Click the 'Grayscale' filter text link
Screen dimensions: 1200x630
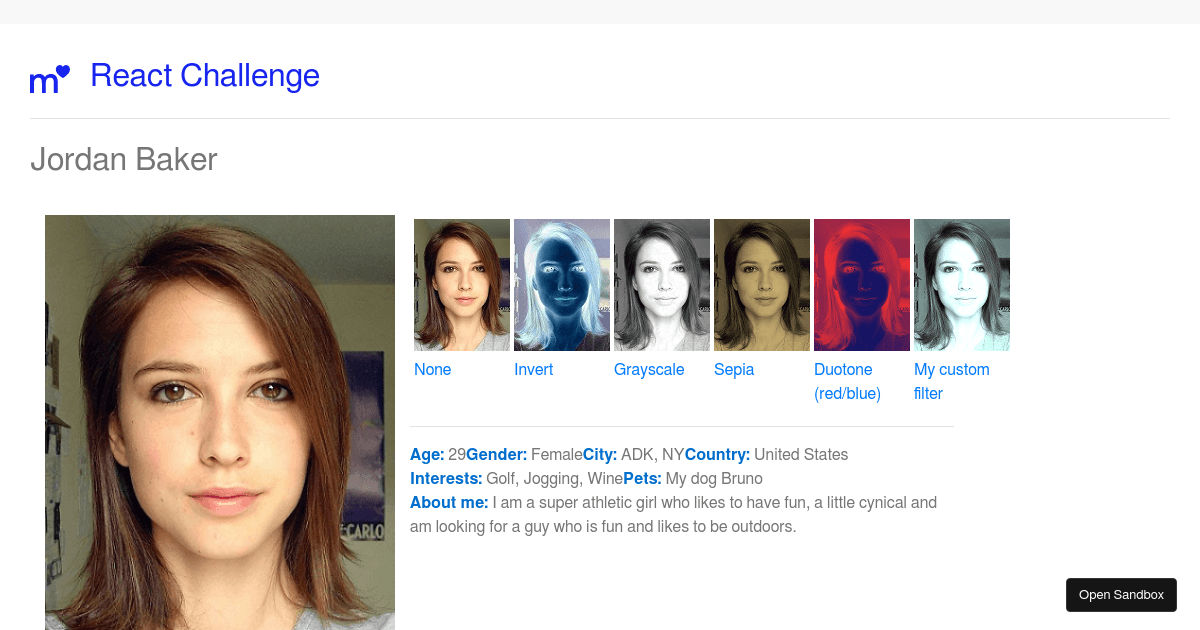[649, 370]
